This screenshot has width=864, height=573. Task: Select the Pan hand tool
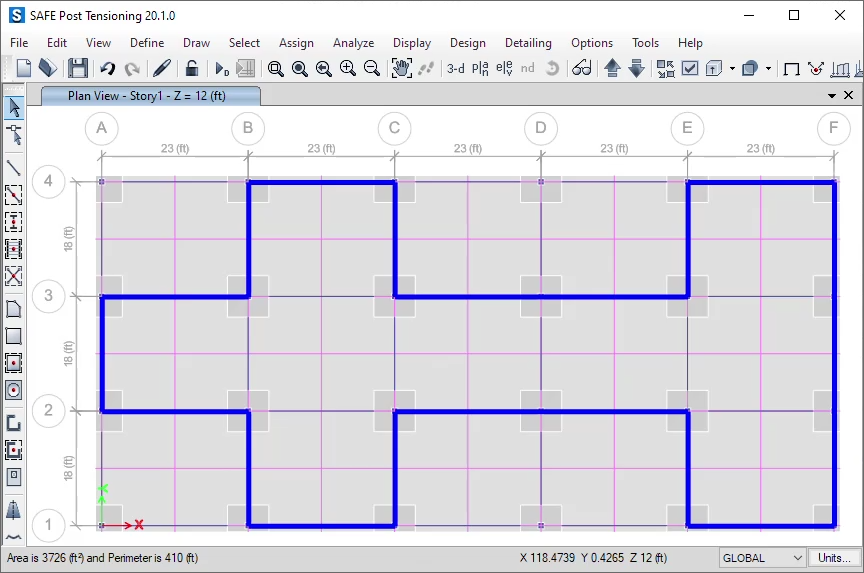pos(401,68)
